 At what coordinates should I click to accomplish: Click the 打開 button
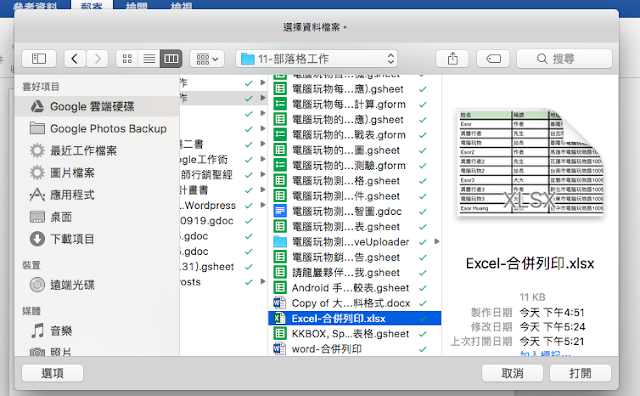(x=580, y=373)
